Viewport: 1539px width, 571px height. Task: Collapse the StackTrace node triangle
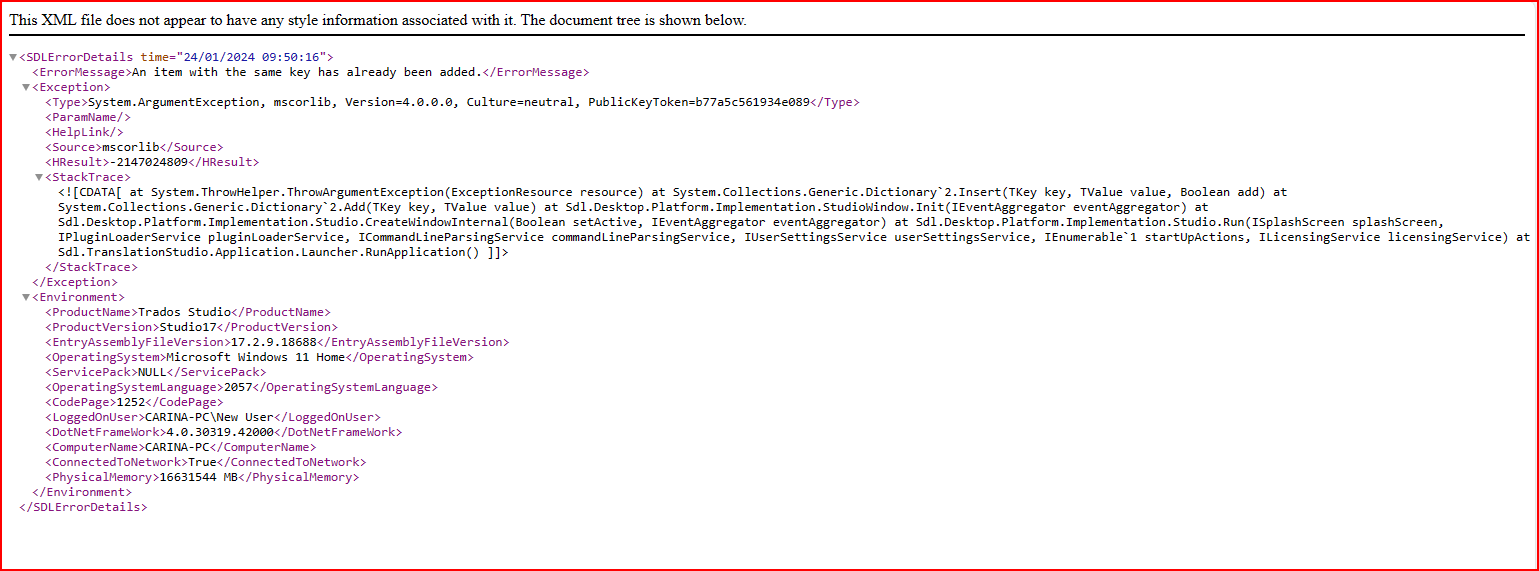pos(39,178)
